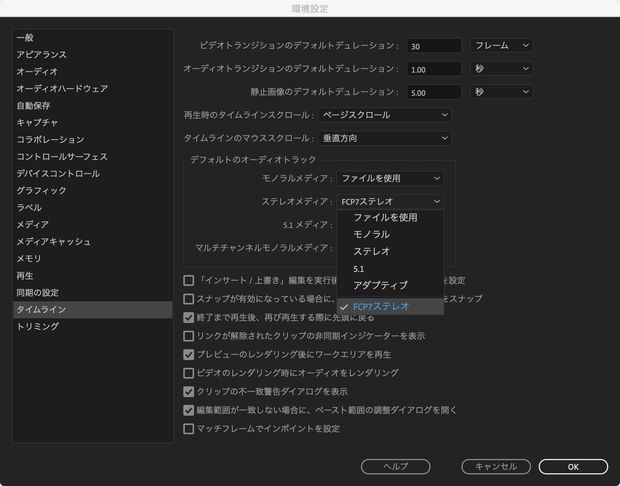Open audio transition 秒 unit dropdown
Viewport: 620px width, 486px height.
coord(501,69)
